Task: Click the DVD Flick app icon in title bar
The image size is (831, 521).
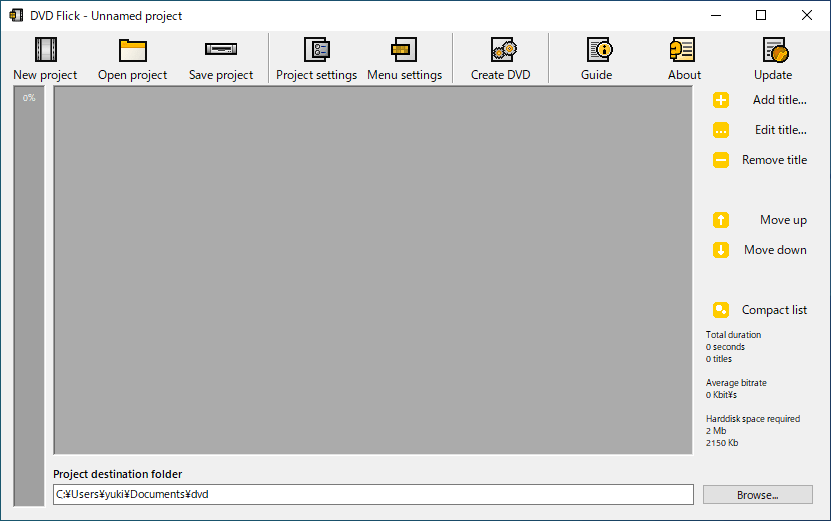Action: coord(16,15)
